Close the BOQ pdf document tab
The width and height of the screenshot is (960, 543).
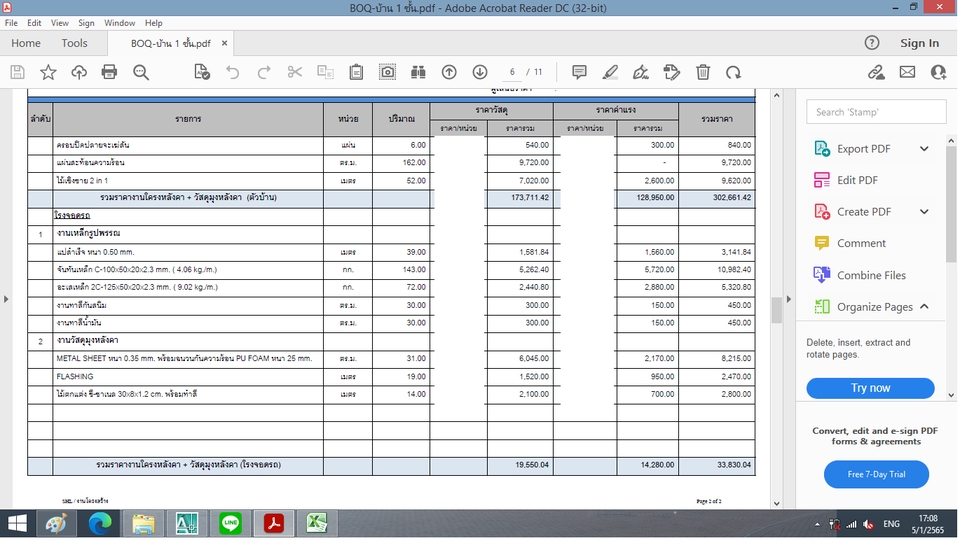(225, 43)
